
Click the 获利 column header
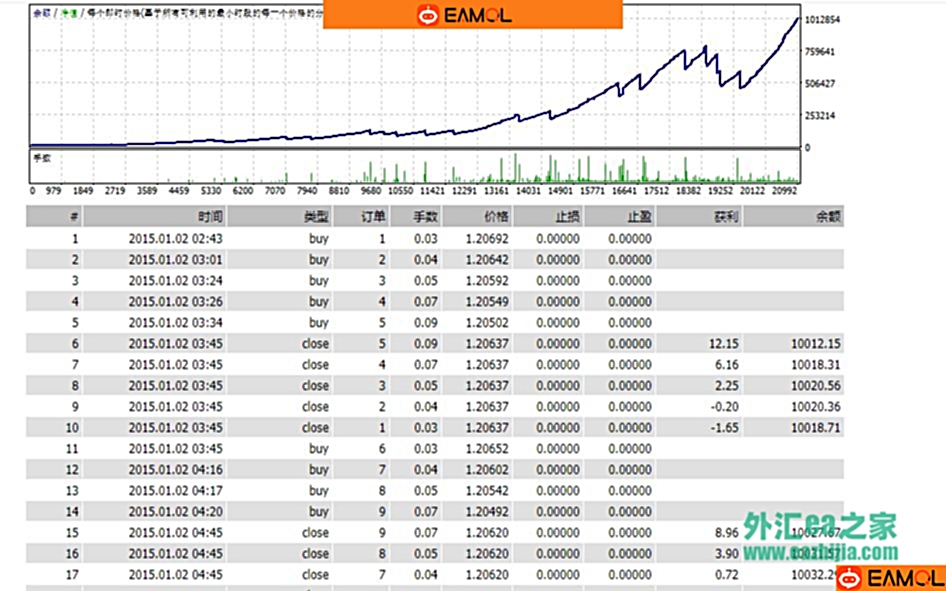(726, 216)
